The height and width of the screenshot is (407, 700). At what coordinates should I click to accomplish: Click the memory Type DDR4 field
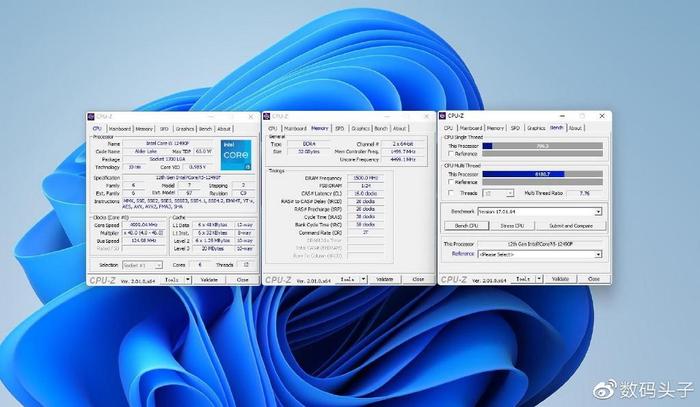pyautogui.click(x=308, y=144)
